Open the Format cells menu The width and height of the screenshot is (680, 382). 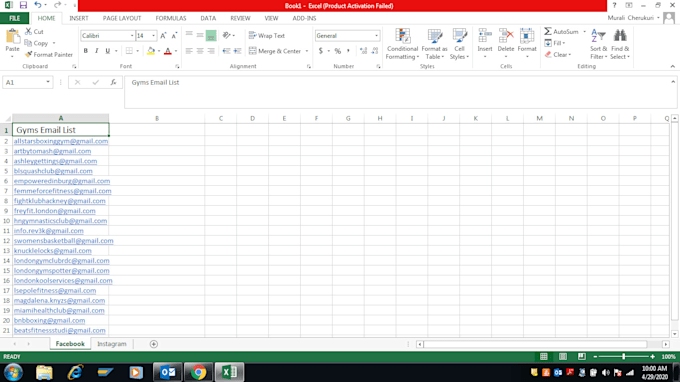(x=527, y=43)
